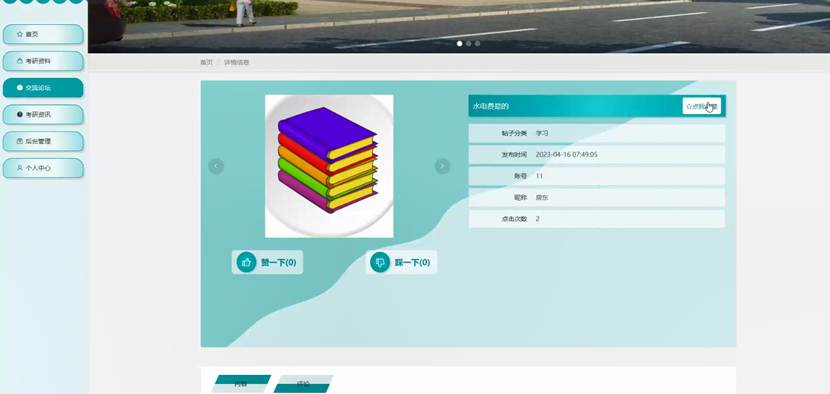Screen dimensions: 830x394
Task: Open the 考研资讯 sidebar menu
Action: [x=43, y=114]
